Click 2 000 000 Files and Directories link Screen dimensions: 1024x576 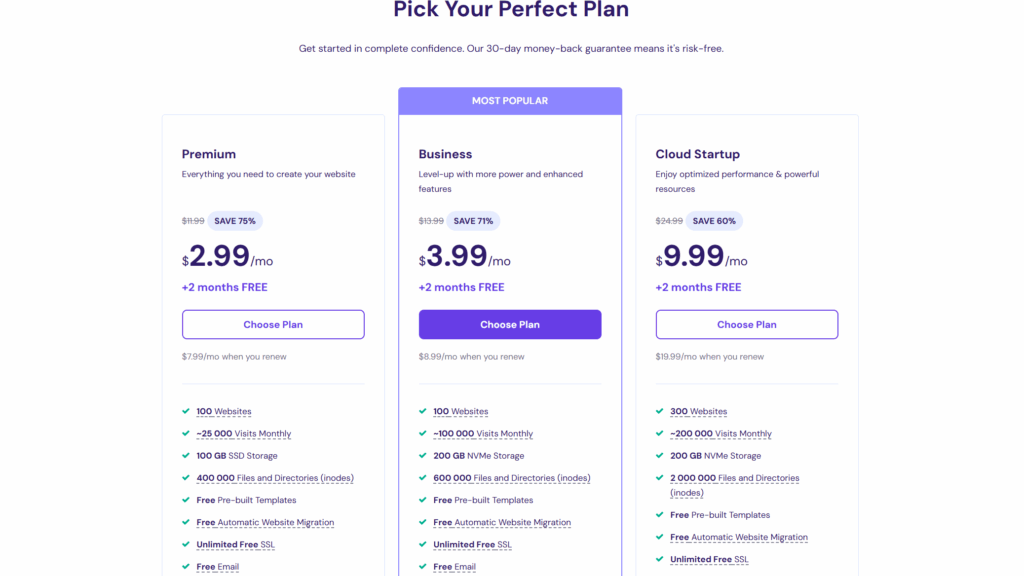(734, 478)
